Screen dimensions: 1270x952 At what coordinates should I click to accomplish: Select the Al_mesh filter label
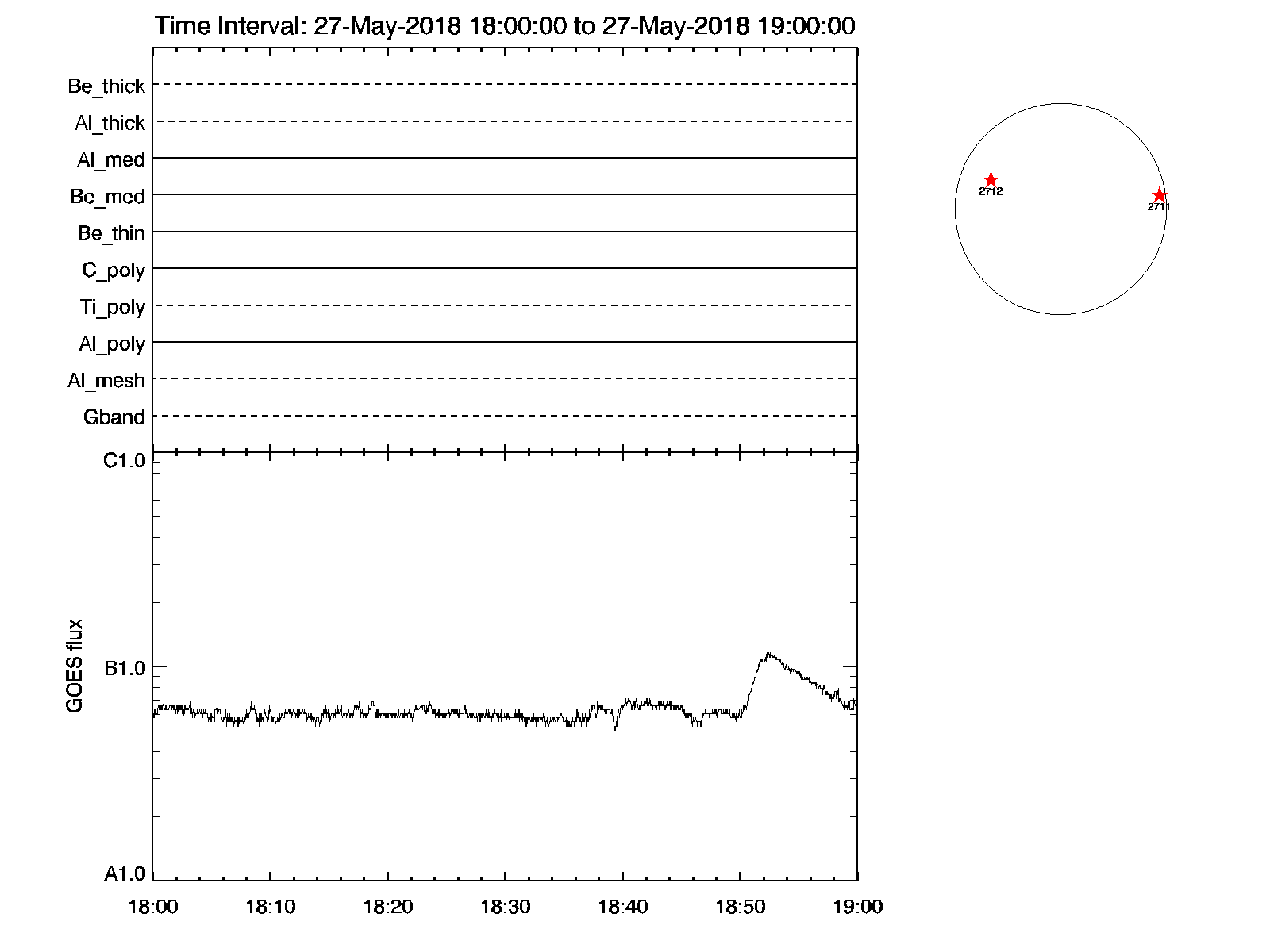(106, 381)
